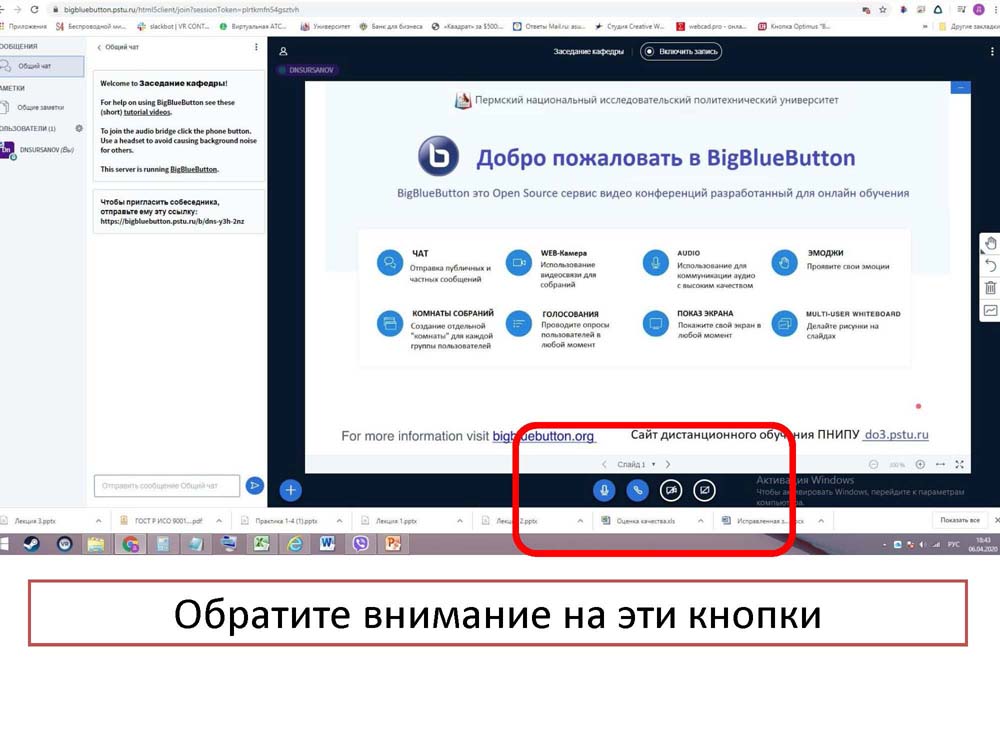Open Chrome from the taskbar

tap(130, 543)
